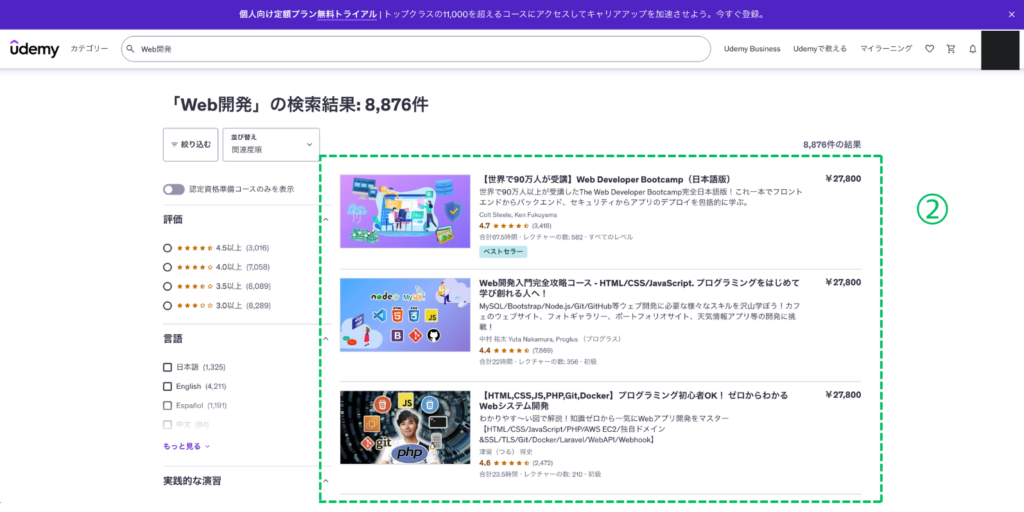Select the 4.5以上 rating radio button
Image resolution: width=1024 pixels, height=512 pixels.
(x=167, y=248)
